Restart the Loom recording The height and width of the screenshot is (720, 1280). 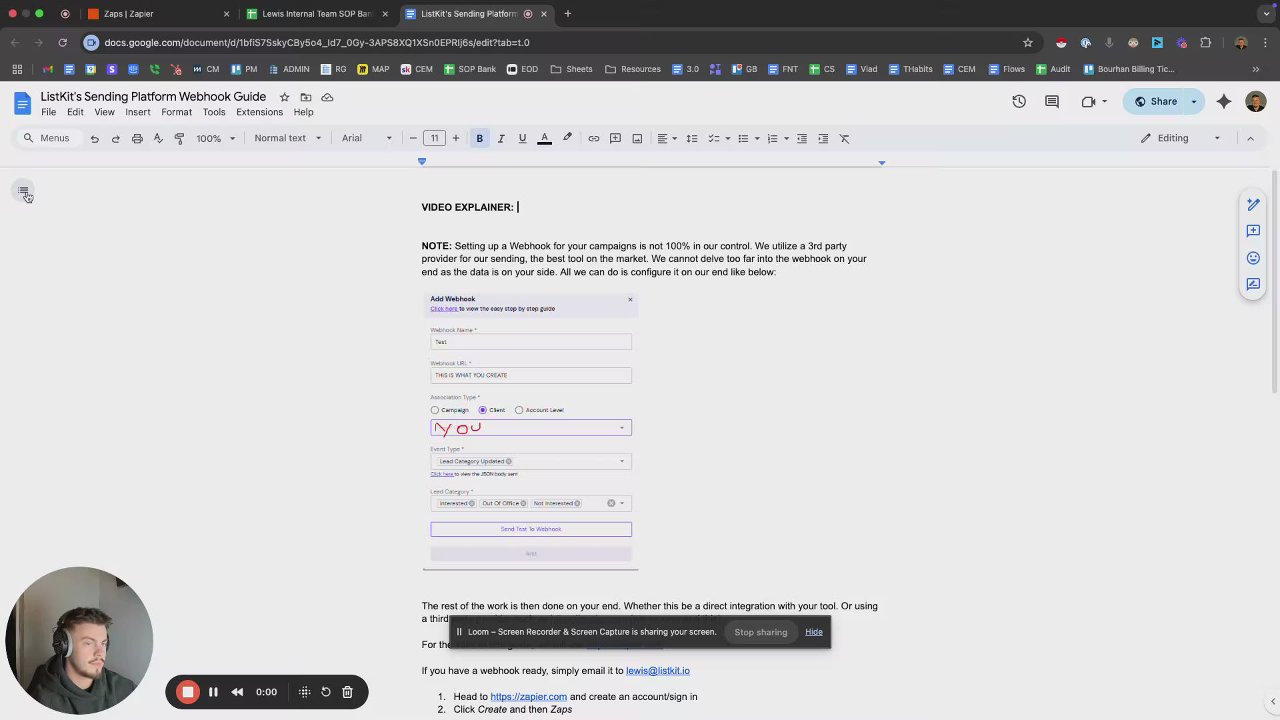(326, 692)
